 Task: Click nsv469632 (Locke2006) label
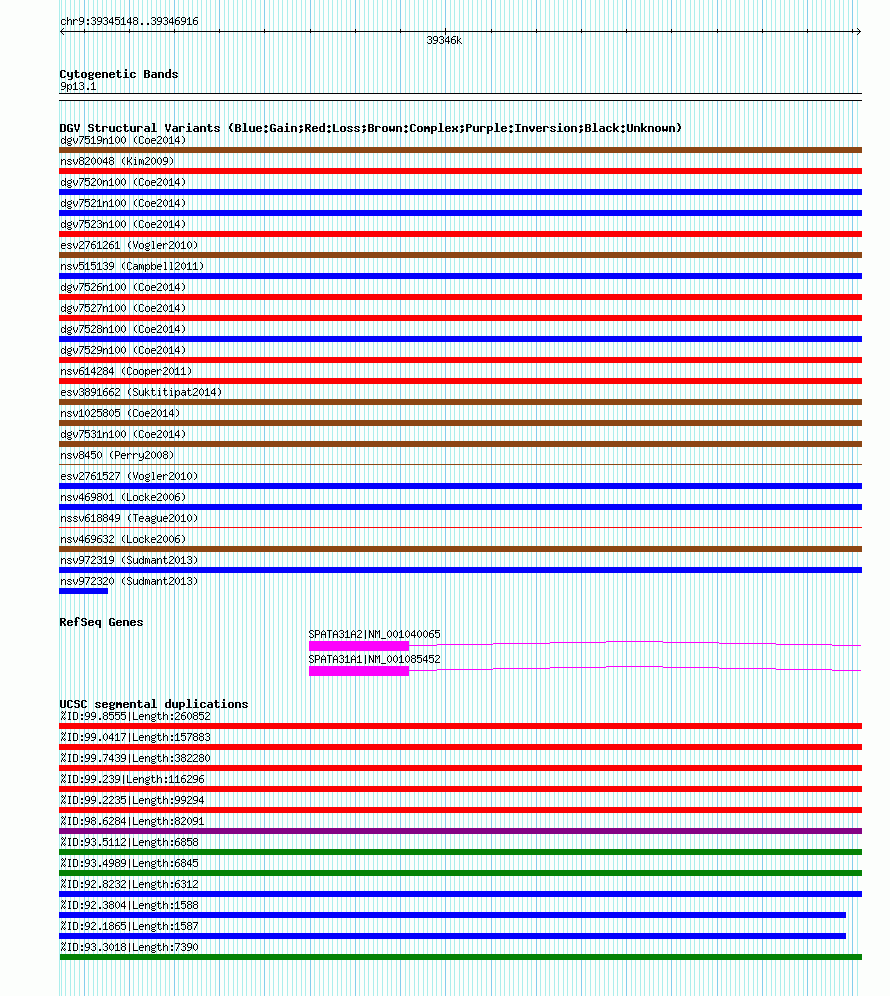pyautogui.click(x=123, y=539)
